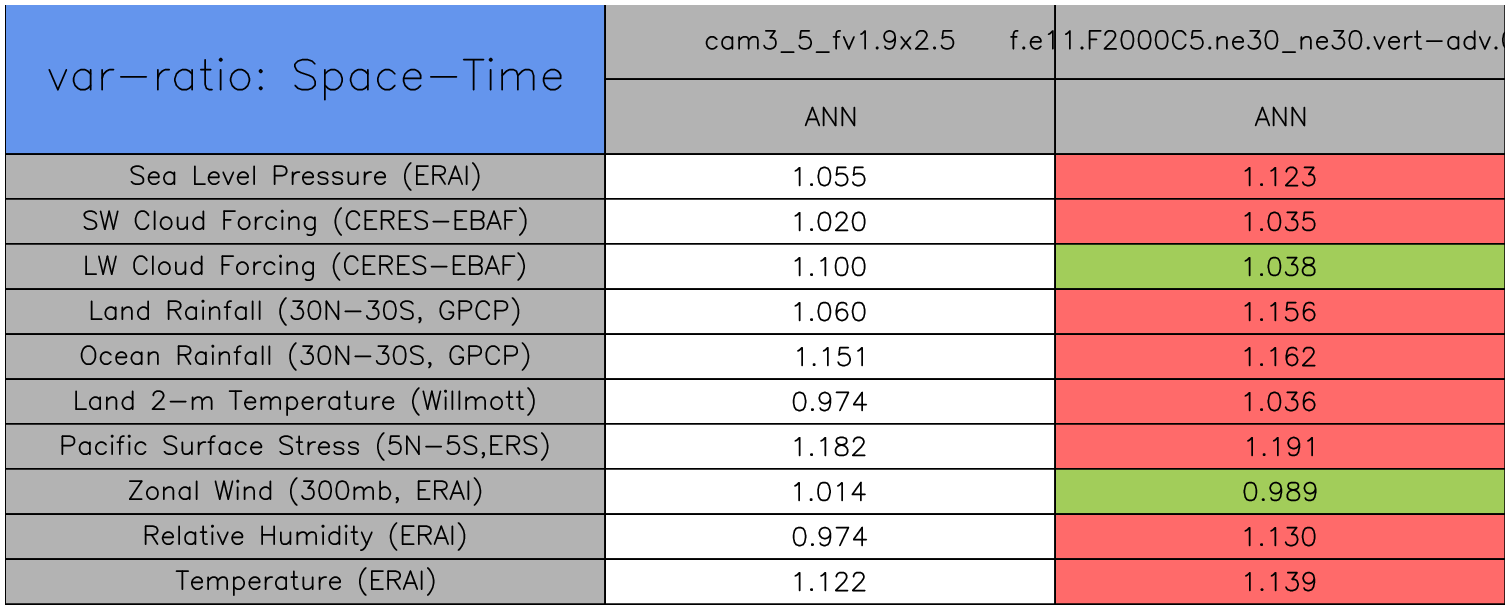Select the cam3_5_fv1.9x2.5 column header

tap(829, 42)
